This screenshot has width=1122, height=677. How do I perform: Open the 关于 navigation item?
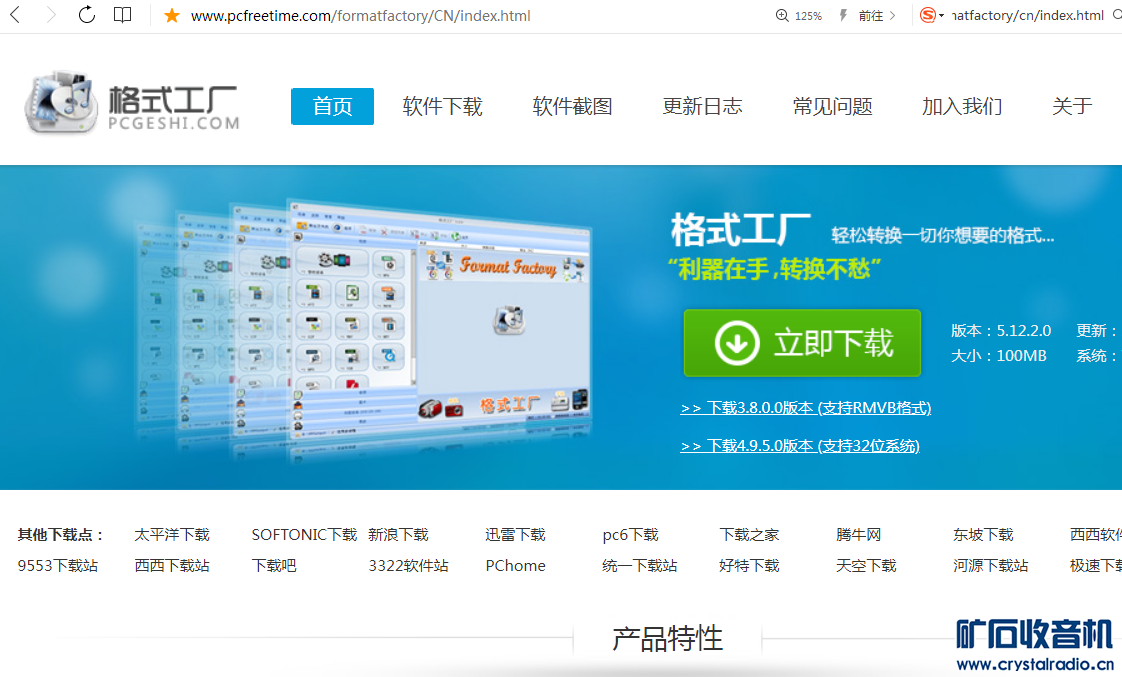pyautogui.click(x=1072, y=107)
